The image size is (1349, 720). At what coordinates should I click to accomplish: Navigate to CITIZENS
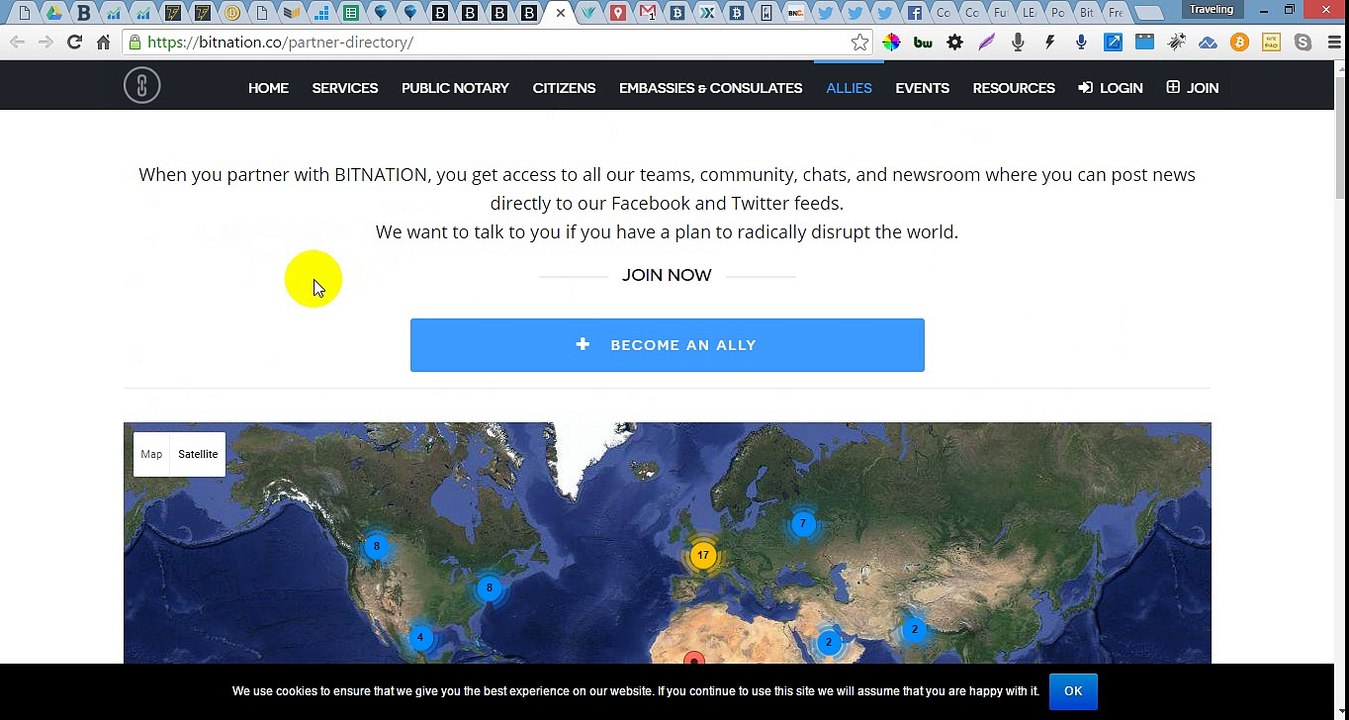564,88
